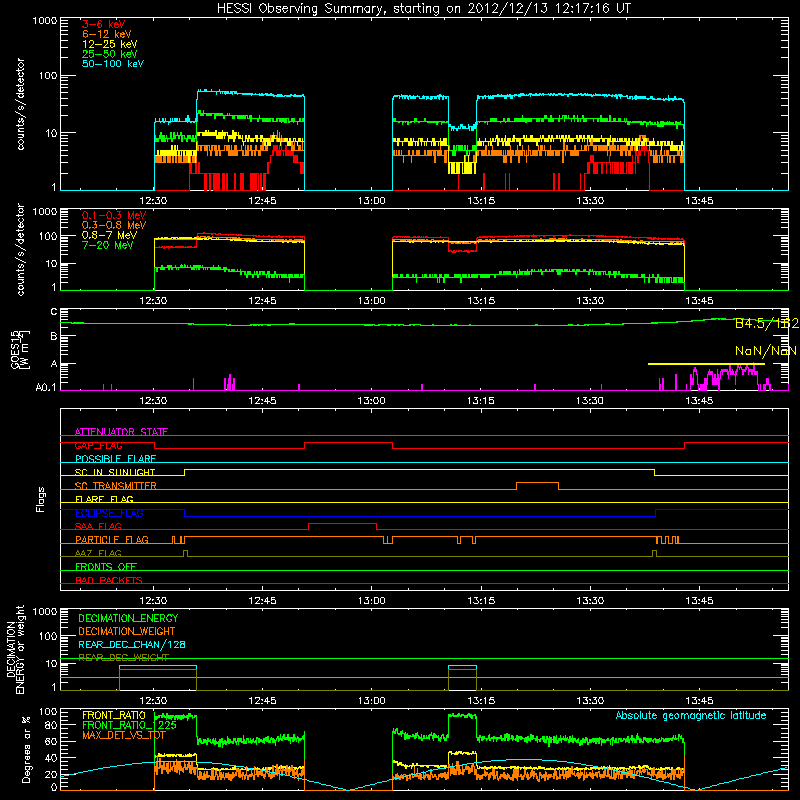800x800 pixels.
Task: Select the yellow B4.5 flare class annotation
Action: point(766,323)
